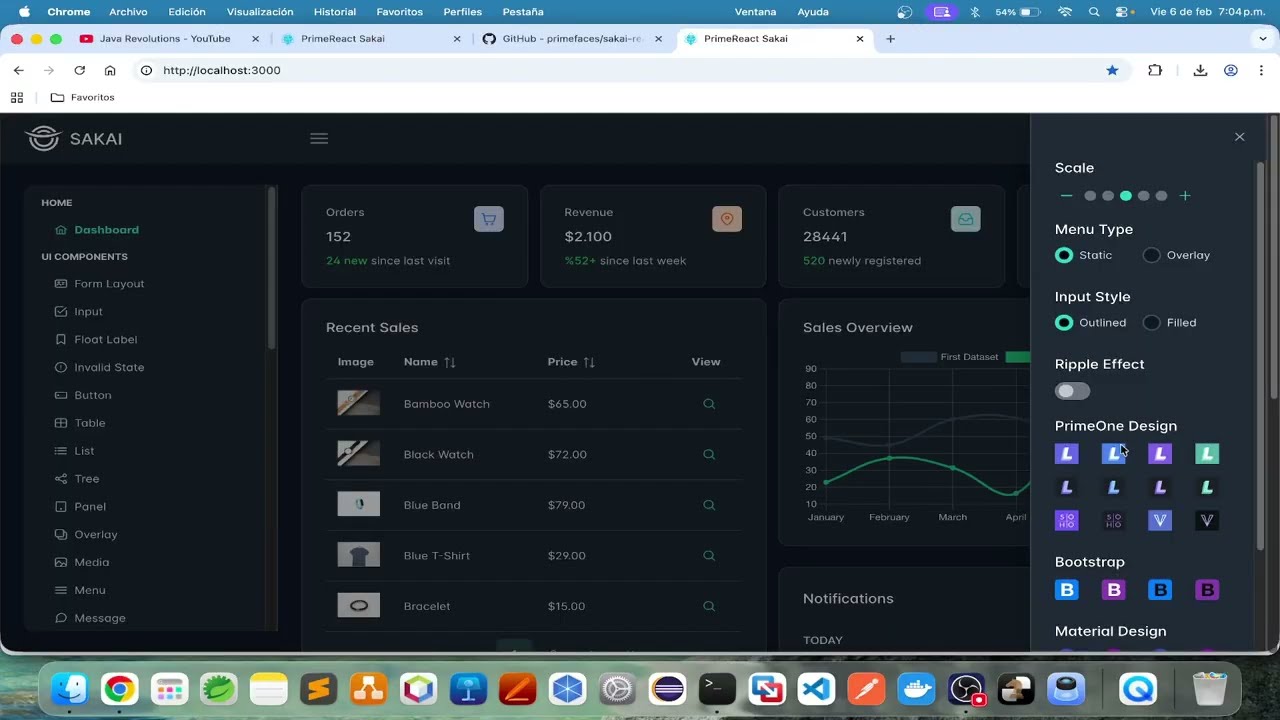Screen dimensions: 1280x720
Task: Select the Viva dark theme
Action: point(1207,521)
